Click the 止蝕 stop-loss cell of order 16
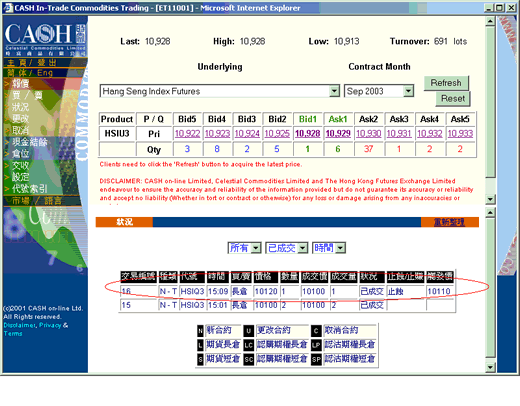The width and height of the screenshot is (520, 406). (405, 291)
